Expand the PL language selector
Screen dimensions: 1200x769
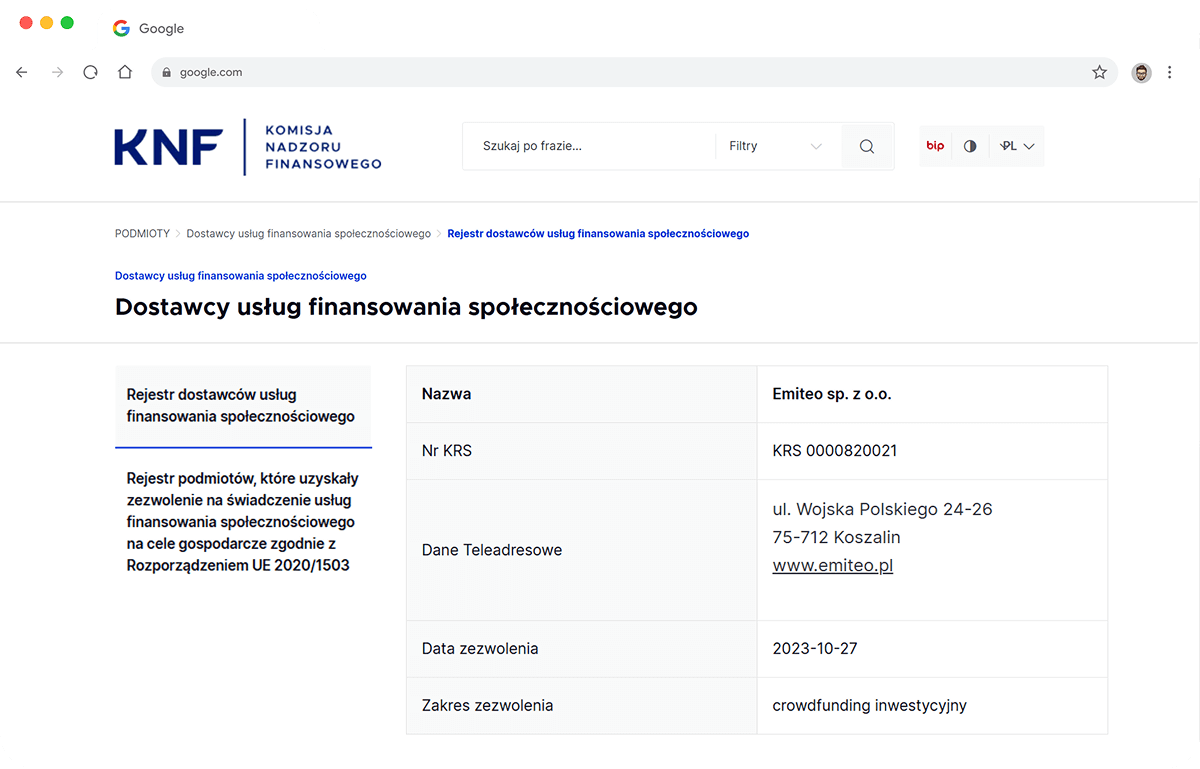tap(1015, 145)
